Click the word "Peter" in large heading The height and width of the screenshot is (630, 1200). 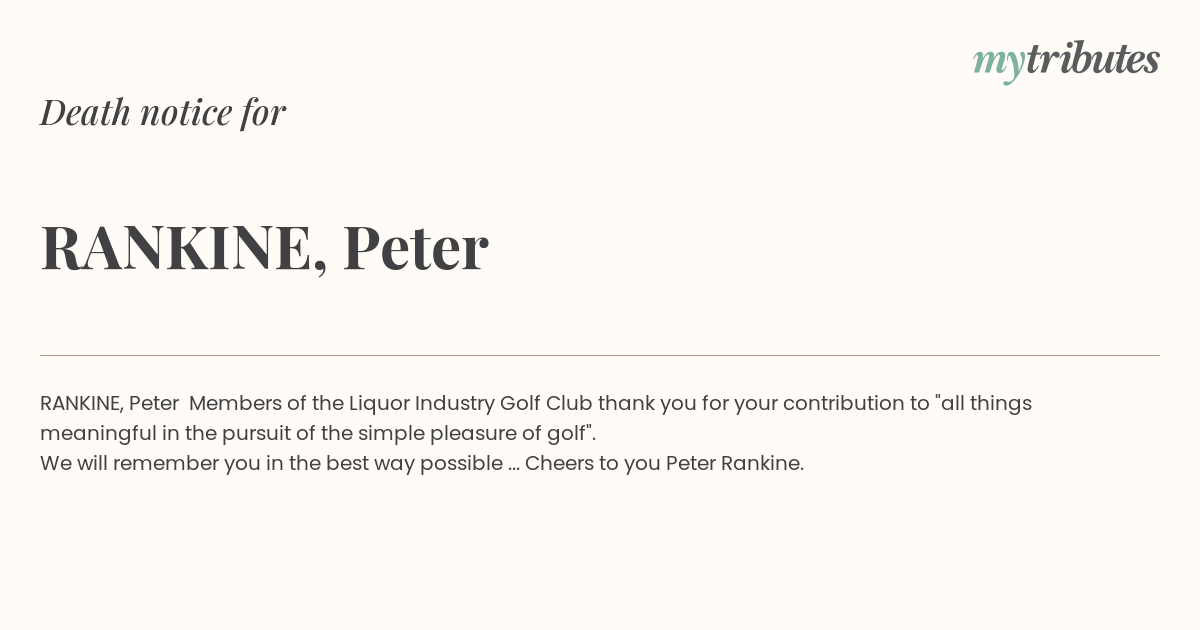point(416,247)
